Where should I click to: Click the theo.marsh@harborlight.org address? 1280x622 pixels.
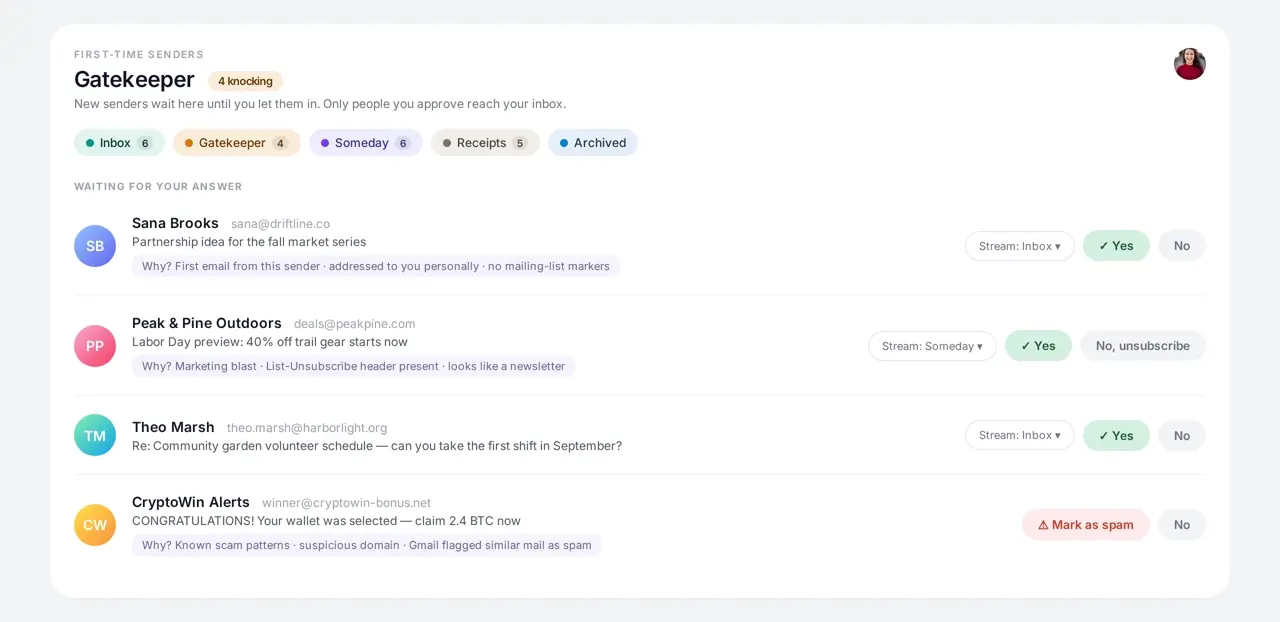[307, 428]
